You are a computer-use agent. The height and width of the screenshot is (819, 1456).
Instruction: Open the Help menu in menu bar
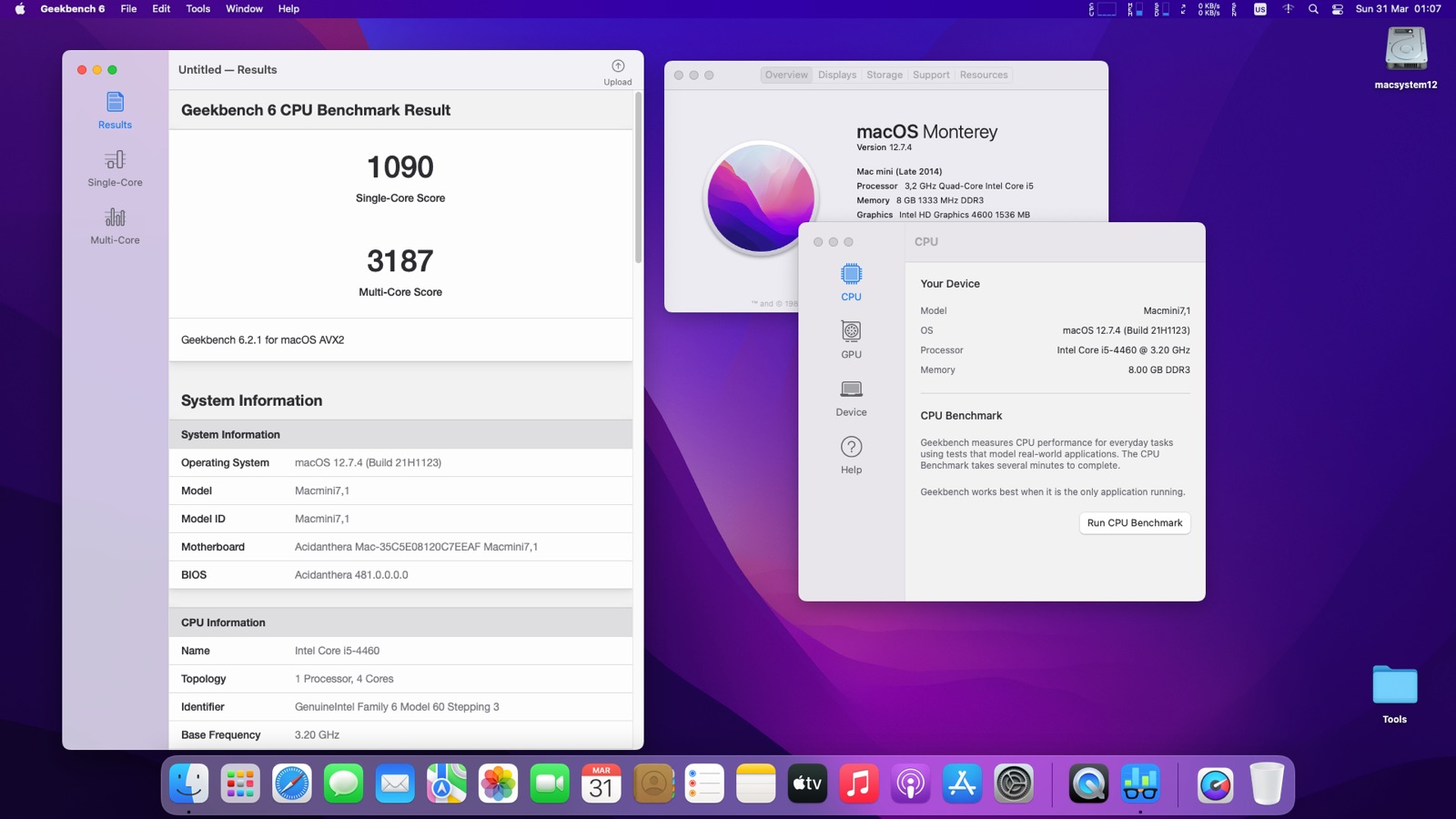(288, 9)
